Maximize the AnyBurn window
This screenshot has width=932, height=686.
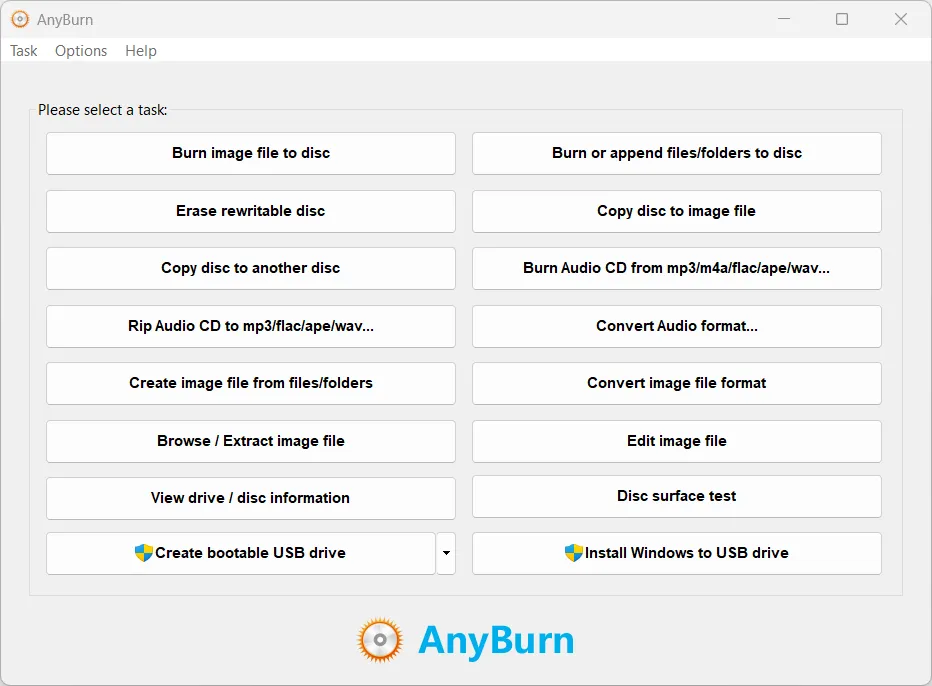point(842,19)
